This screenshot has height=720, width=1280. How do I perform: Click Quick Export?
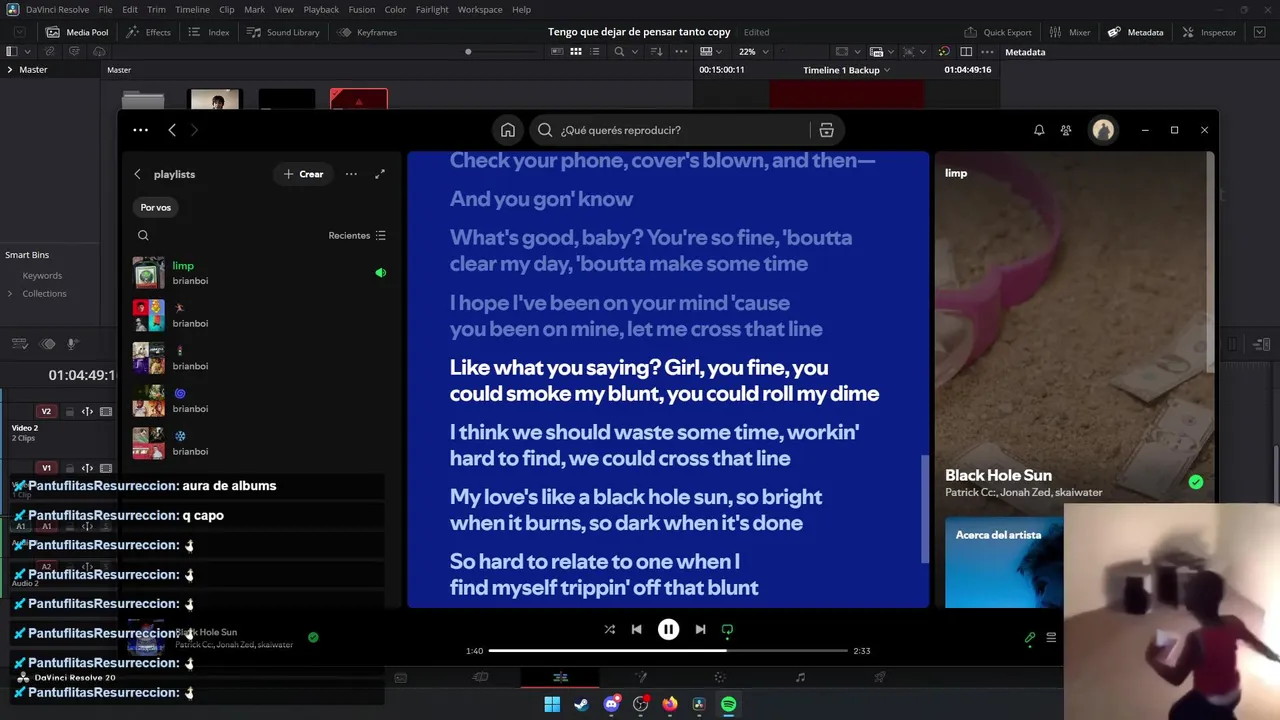click(997, 32)
